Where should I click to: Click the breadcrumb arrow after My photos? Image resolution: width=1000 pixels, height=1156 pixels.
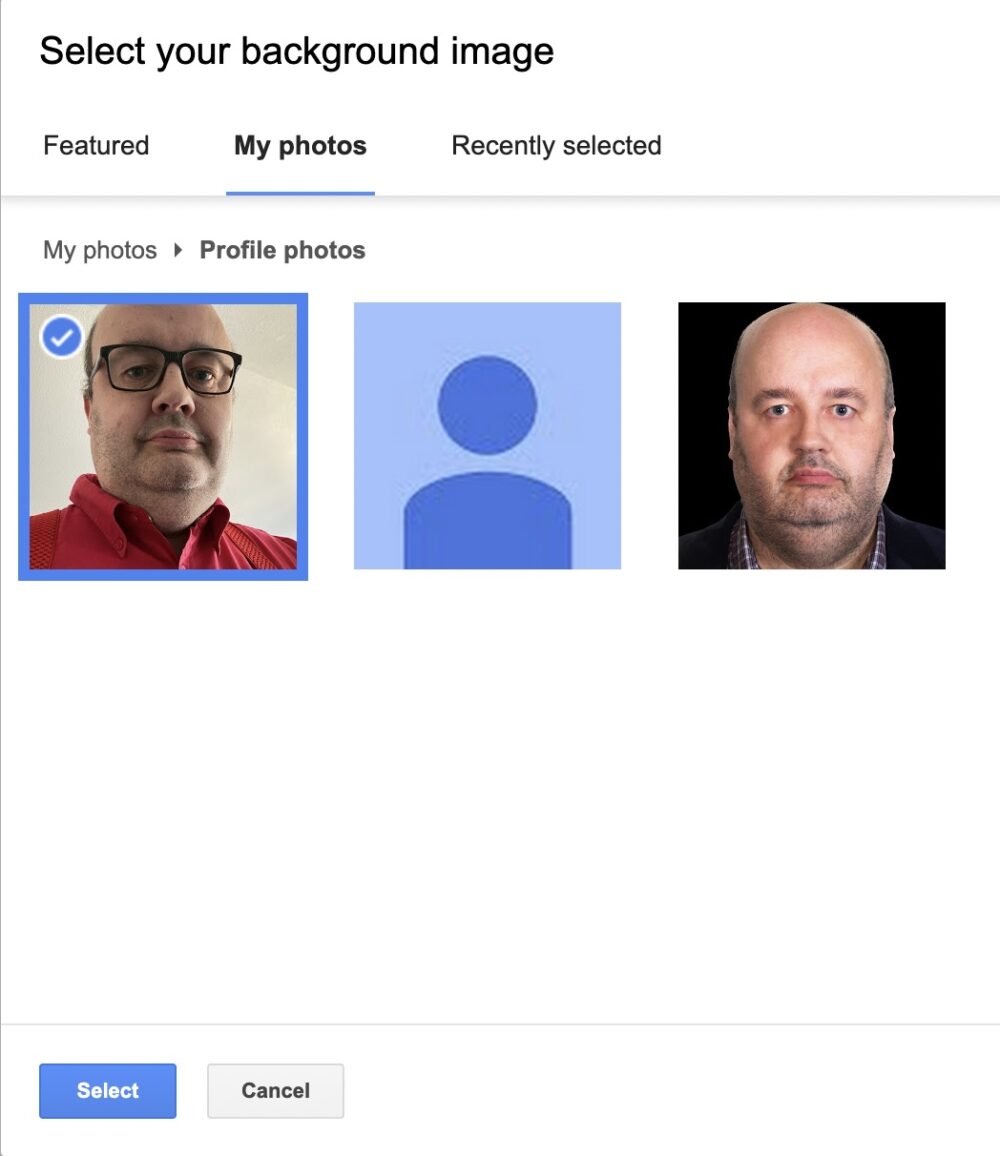(x=178, y=250)
